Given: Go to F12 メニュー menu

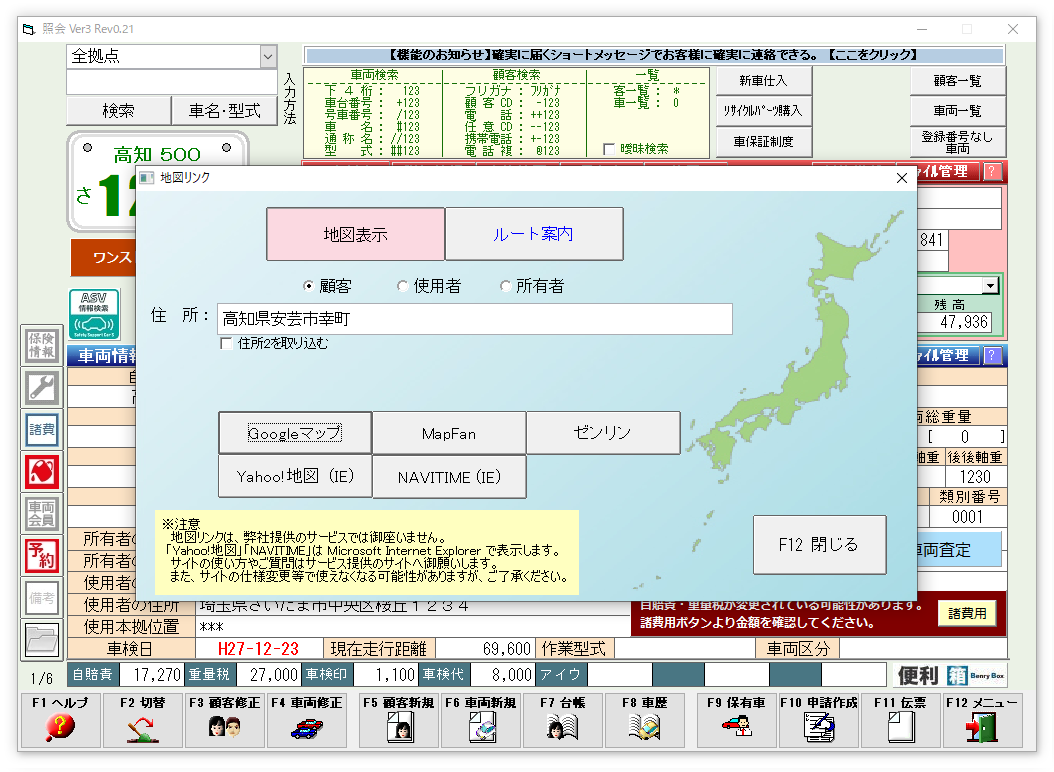Looking at the screenshot, I should point(983,720).
